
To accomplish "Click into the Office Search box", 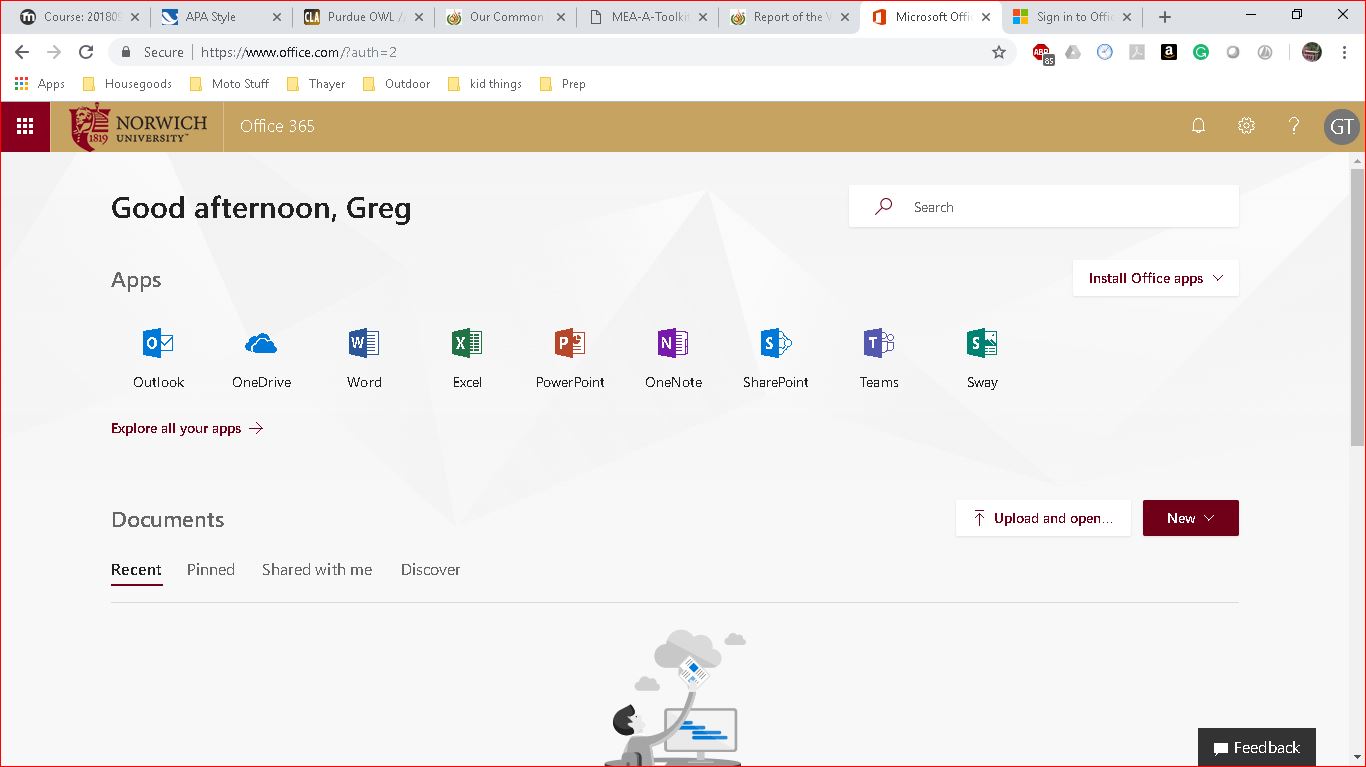I will click(1044, 207).
